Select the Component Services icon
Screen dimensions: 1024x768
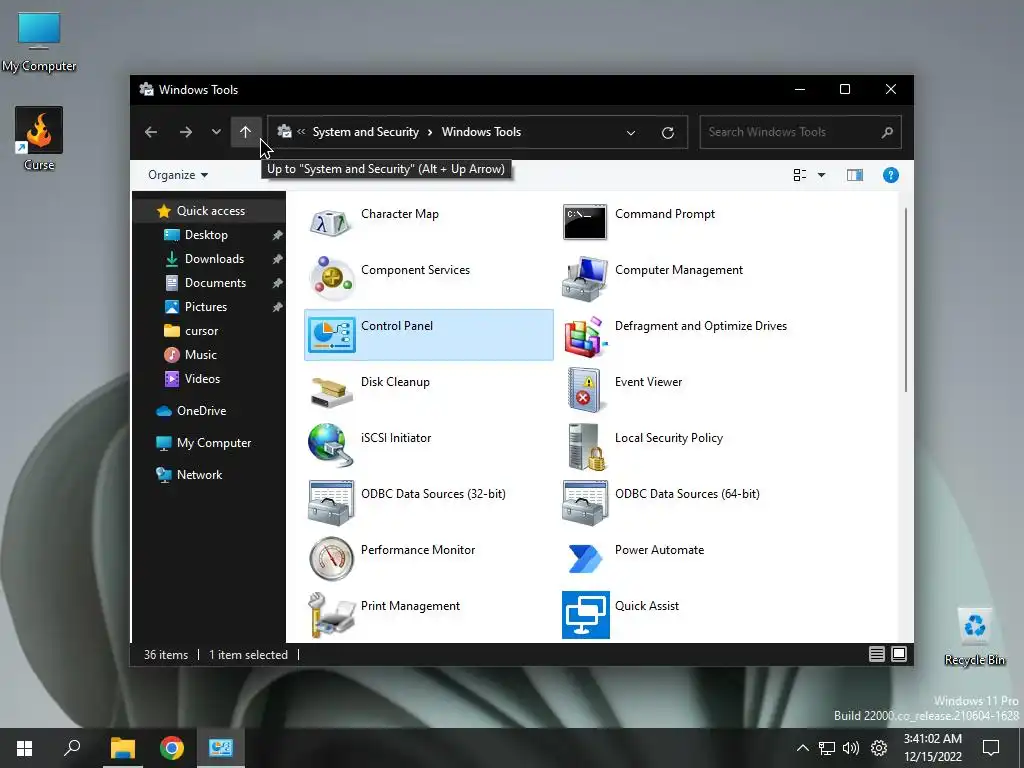[x=331, y=278]
